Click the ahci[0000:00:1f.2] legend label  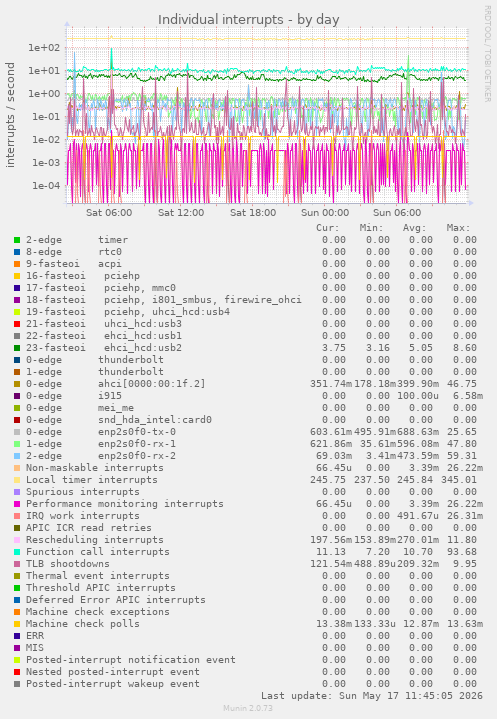[152, 384]
